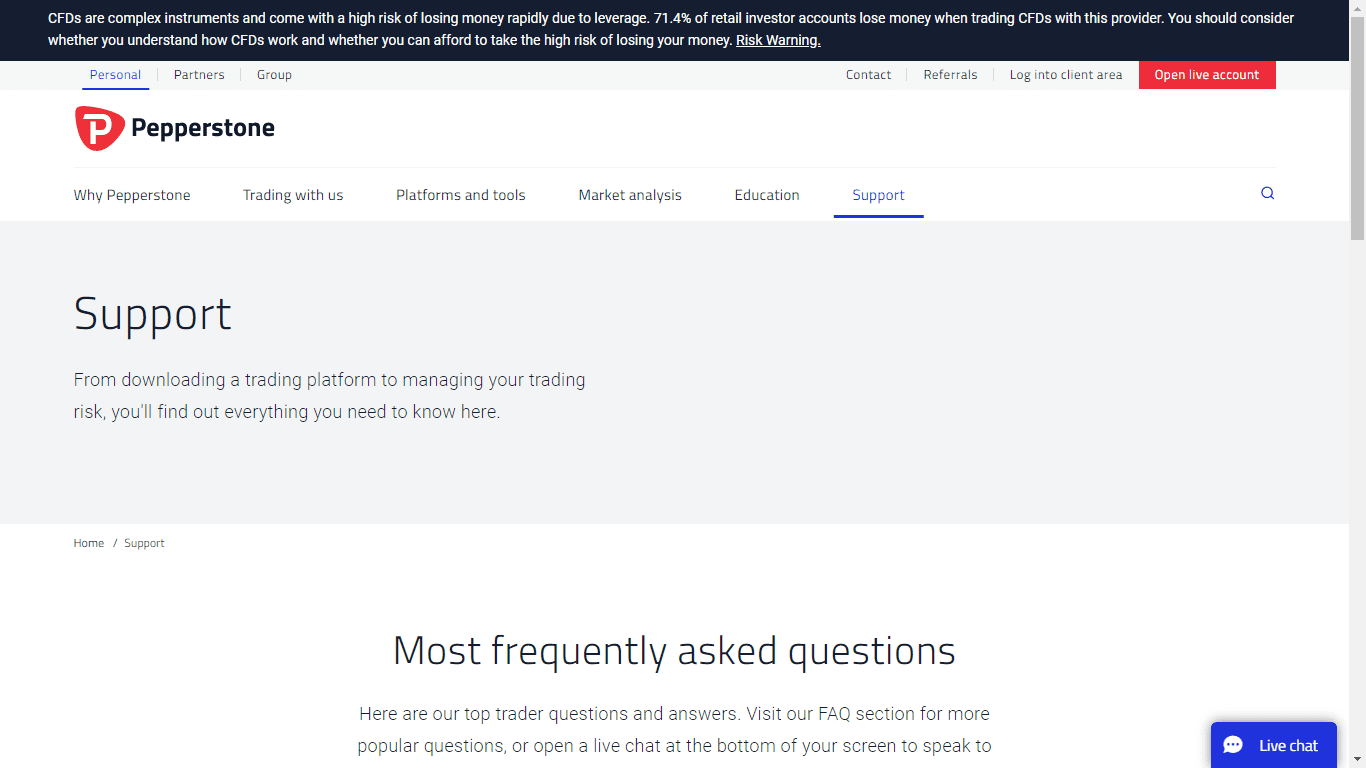Open search with the magnifying glass icon
Image resolution: width=1366 pixels, height=768 pixels.
tap(1267, 193)
